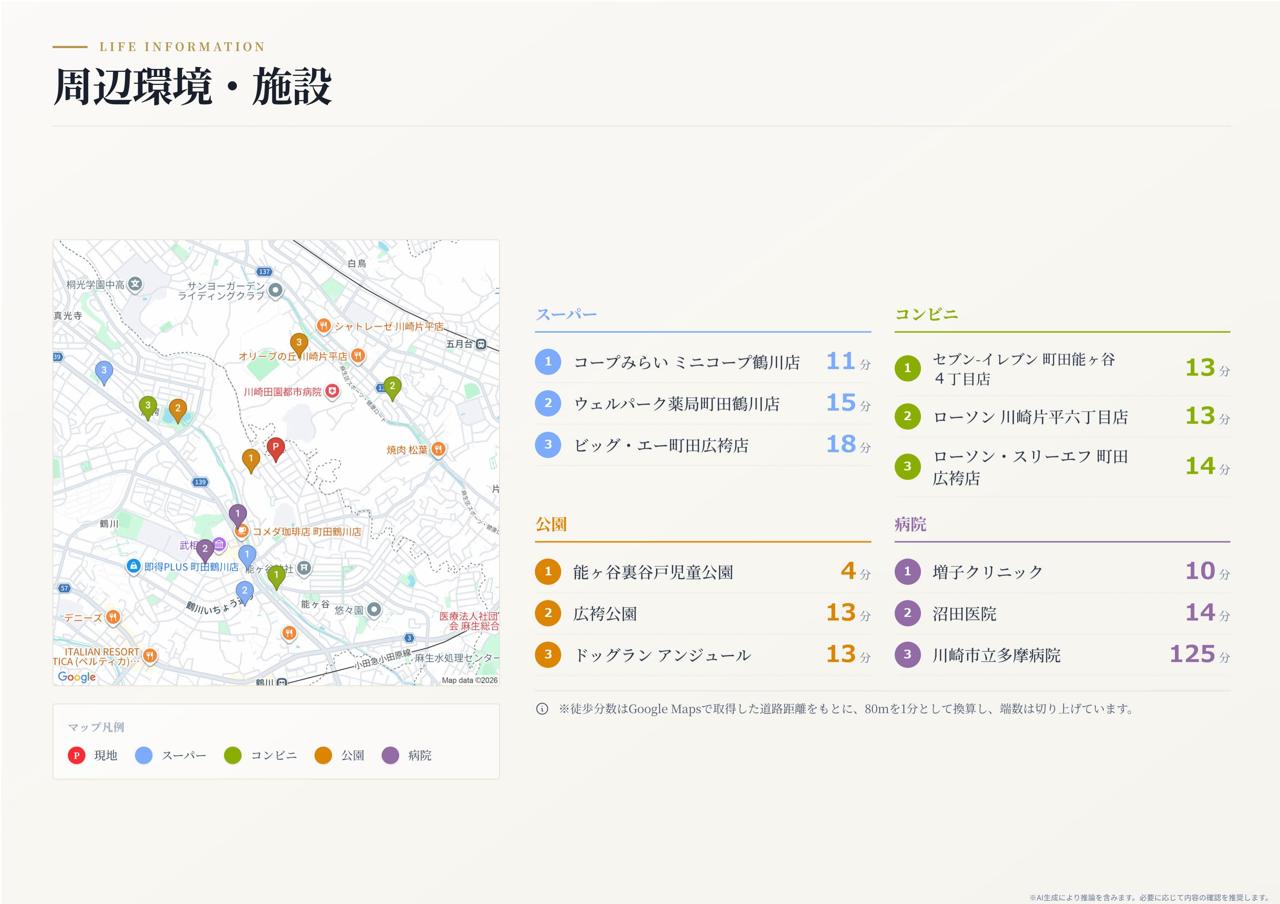The height and width of the screenshot is (904, 1280).
Task: Click badge 1 beside コープみらい ミニコープ鶴川店
Action: tap(548, 362)
